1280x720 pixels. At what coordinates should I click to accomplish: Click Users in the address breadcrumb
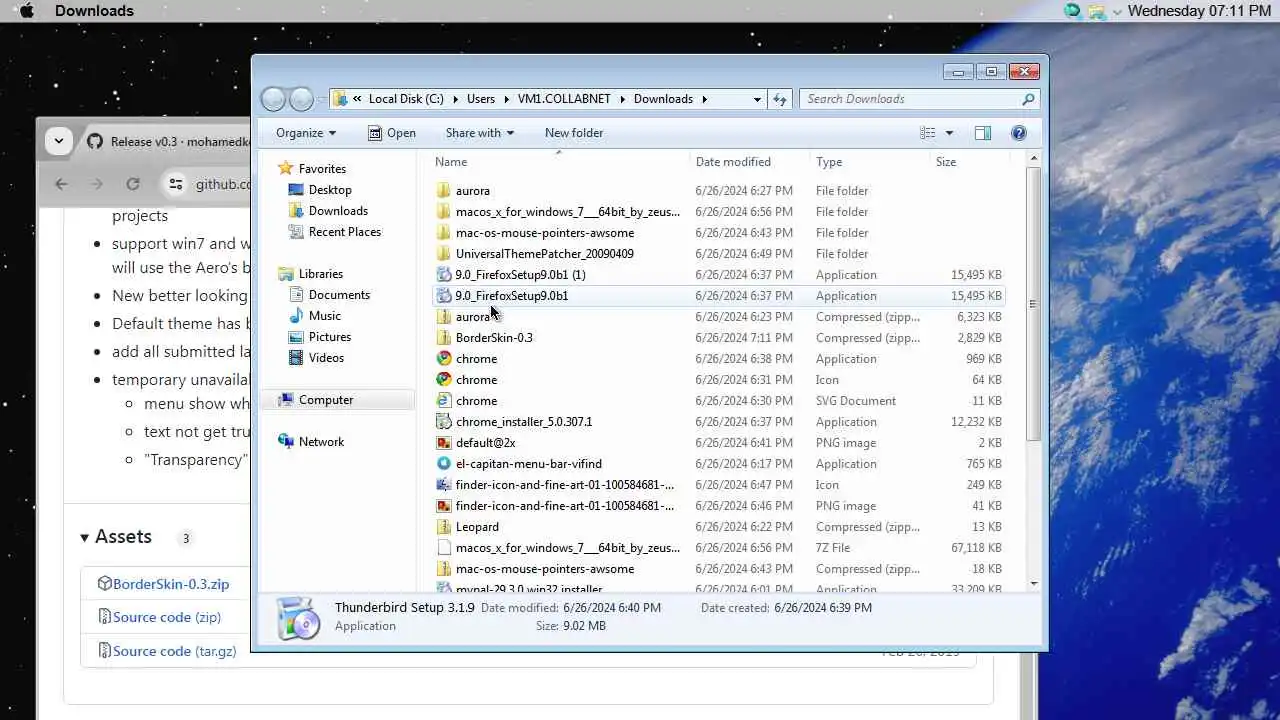click(481, 99)
